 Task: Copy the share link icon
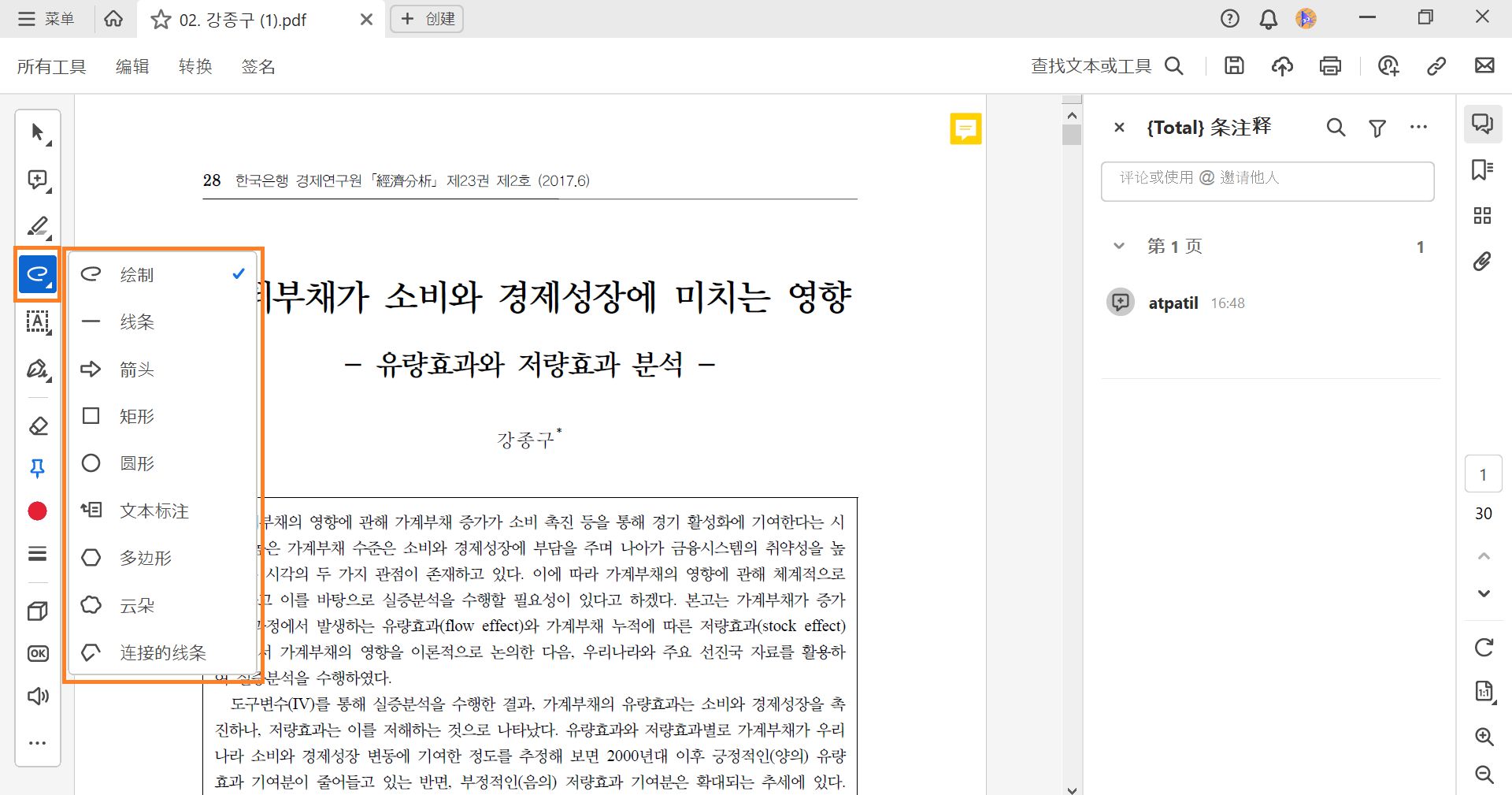(x=1436, y=66)
